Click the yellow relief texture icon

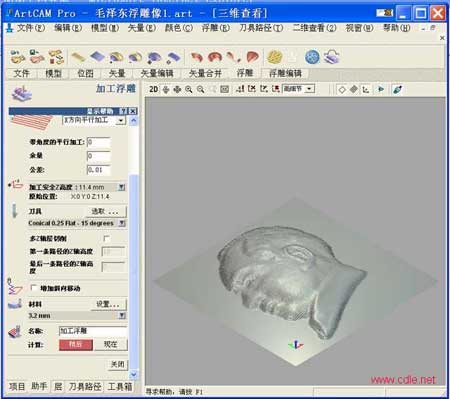(x=275, y=57)
